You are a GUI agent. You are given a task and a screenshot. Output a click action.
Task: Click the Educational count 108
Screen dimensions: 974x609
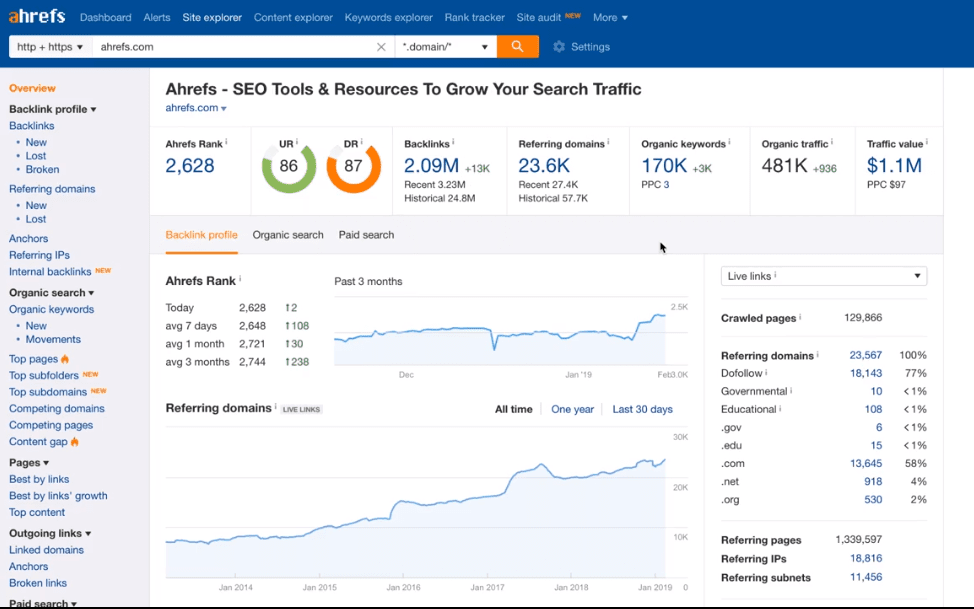click(873, 409)
